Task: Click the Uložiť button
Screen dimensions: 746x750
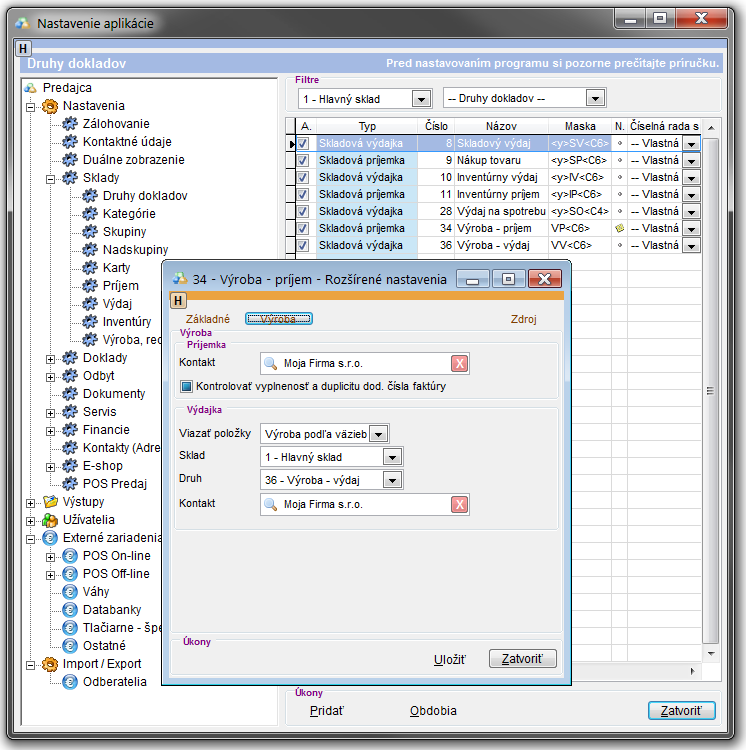Action: pos(449,659)
